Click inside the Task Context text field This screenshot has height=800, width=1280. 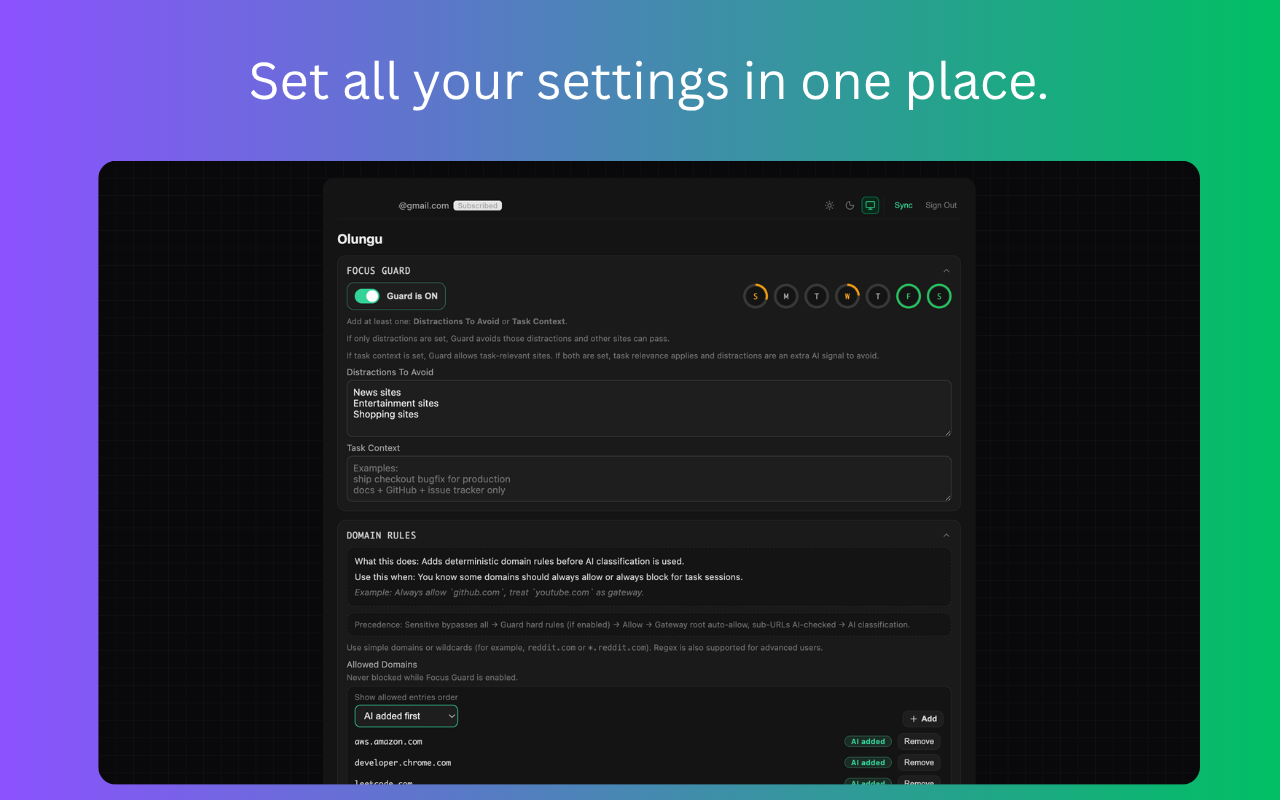coord(648,479)
